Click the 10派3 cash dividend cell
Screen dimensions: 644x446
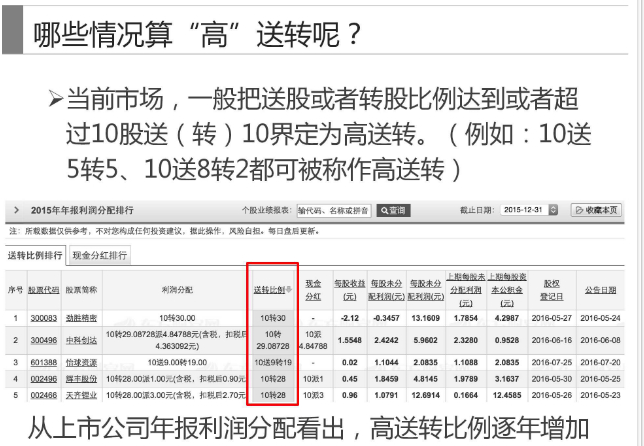click(x=313, y=395)
